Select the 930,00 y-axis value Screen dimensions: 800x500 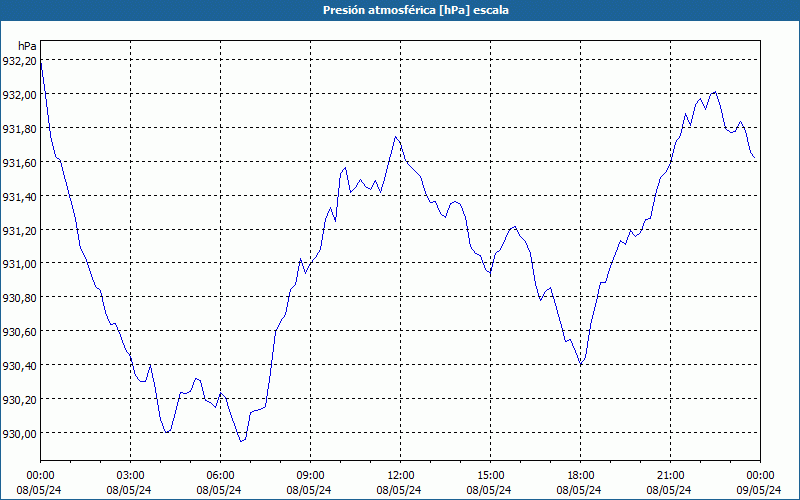pos(19,434)
